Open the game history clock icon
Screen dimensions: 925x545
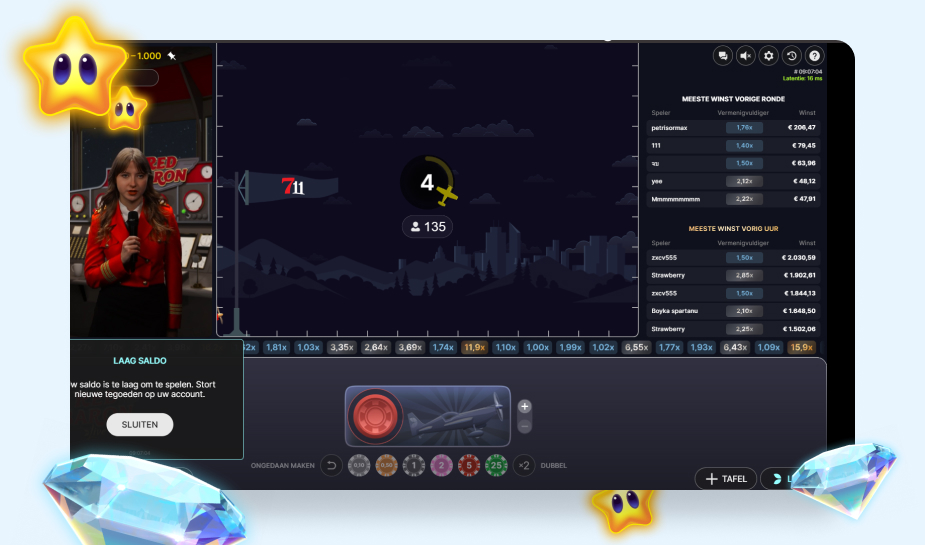click(792, 56)
